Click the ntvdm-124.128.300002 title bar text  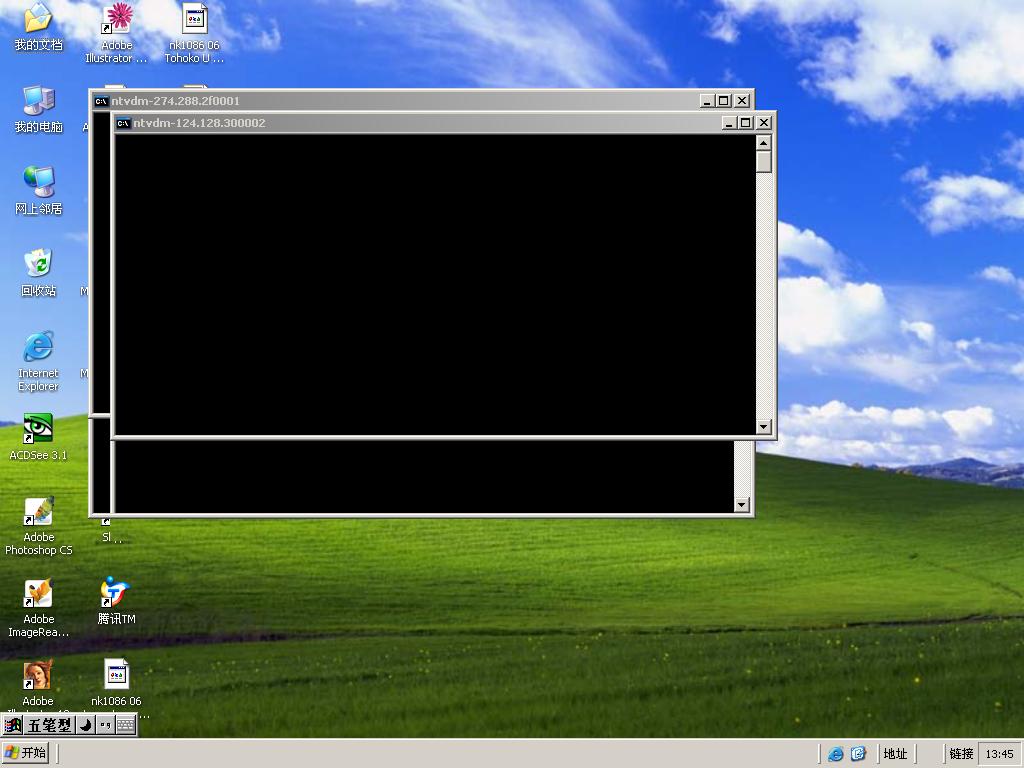199,123
